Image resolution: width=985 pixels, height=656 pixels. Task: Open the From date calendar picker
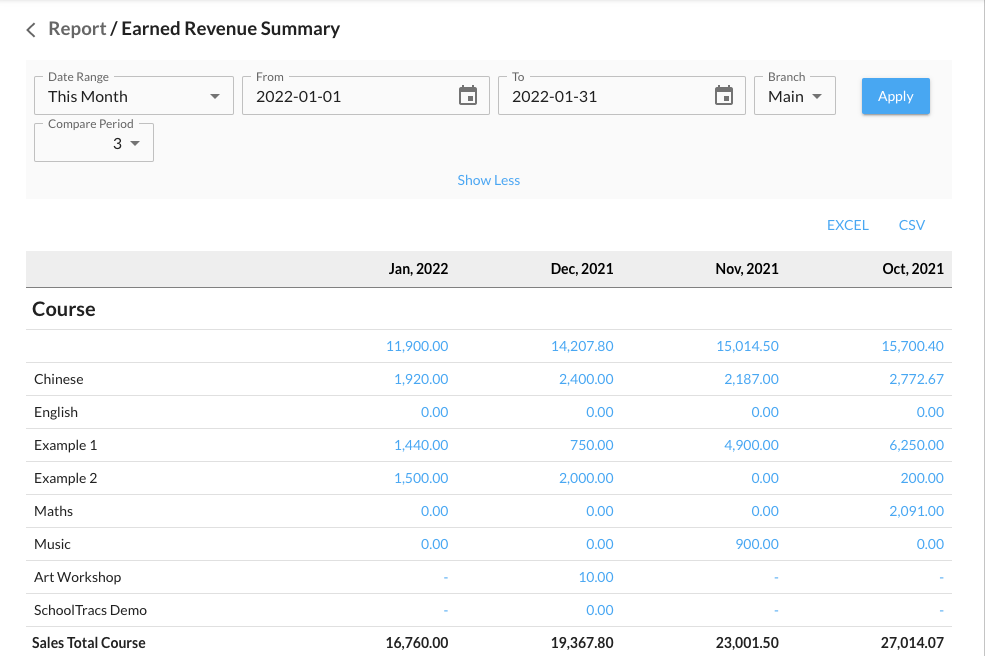[x=467, y=96]
